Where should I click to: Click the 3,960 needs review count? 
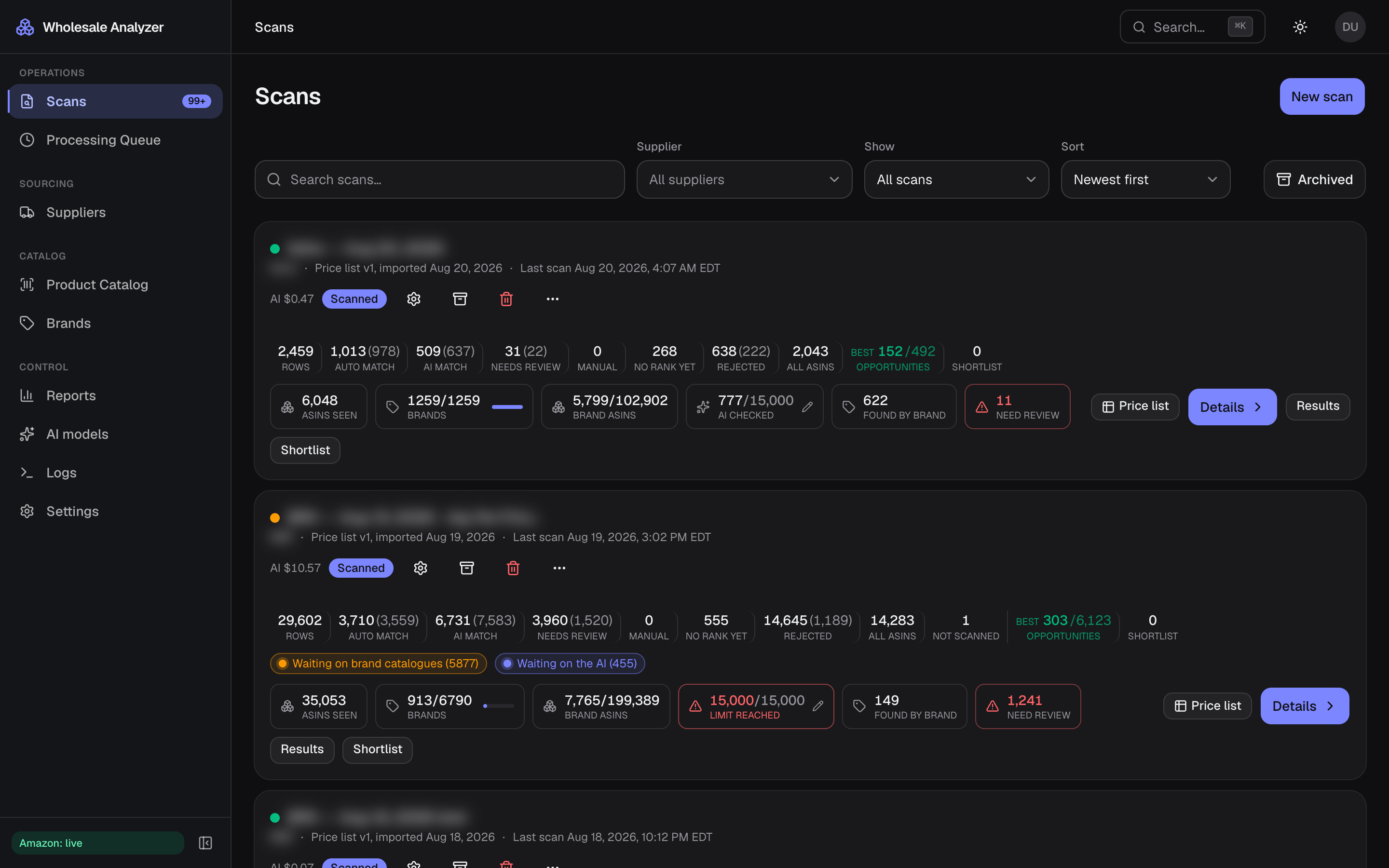pyautogui.click(x=549, y=621)
